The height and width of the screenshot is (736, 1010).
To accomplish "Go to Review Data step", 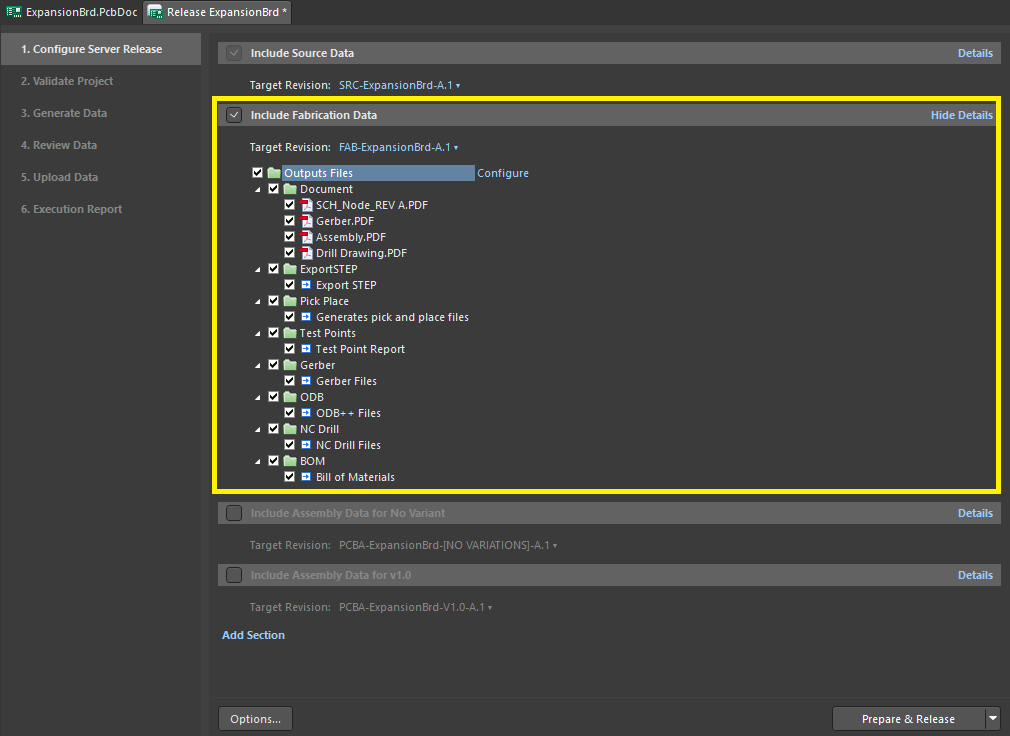I will (x=101, y=145).
